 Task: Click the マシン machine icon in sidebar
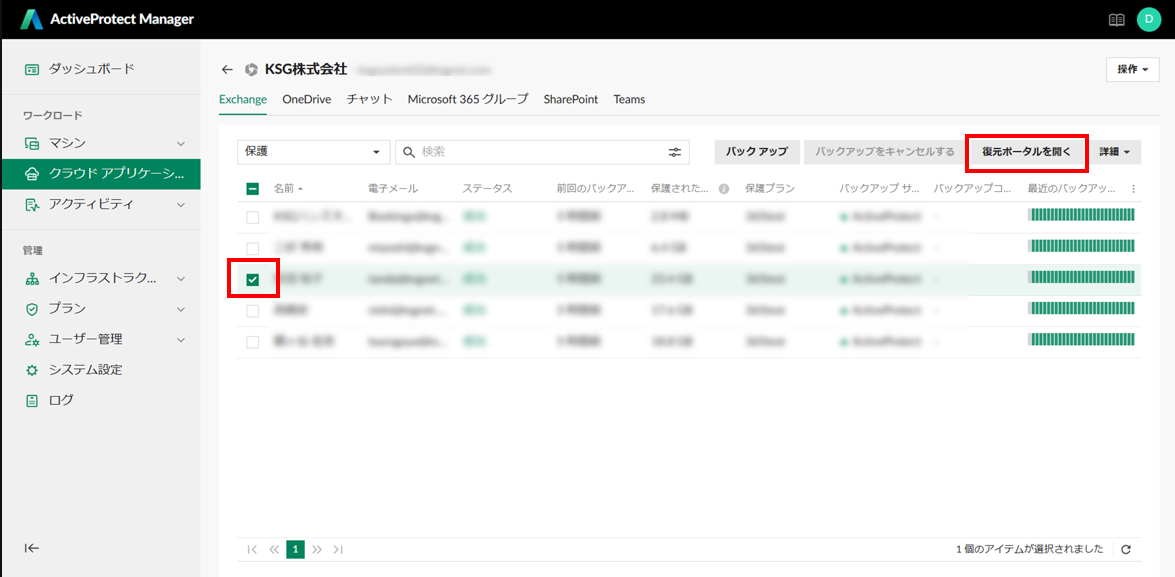[x=31, y=143]
